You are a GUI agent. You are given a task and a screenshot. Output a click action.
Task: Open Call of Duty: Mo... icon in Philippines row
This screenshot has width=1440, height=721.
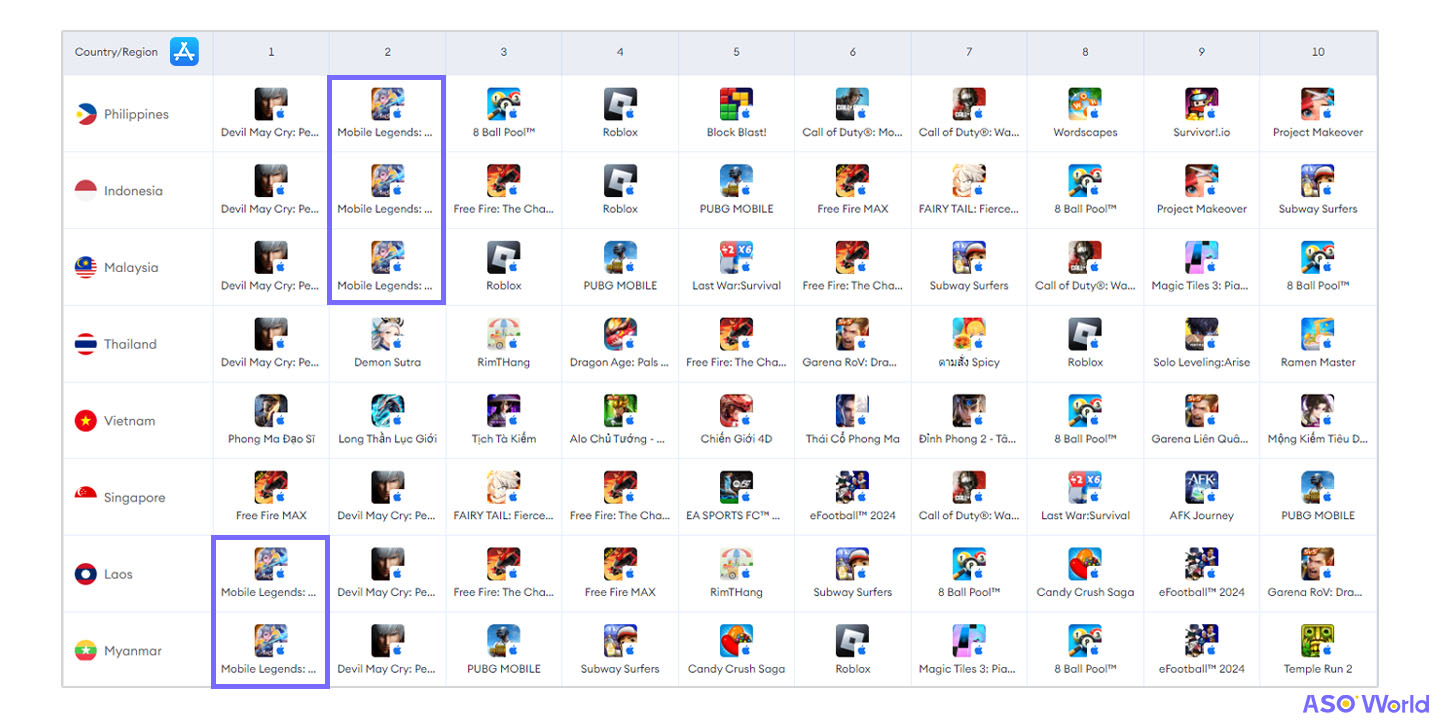tap(853, 104)
